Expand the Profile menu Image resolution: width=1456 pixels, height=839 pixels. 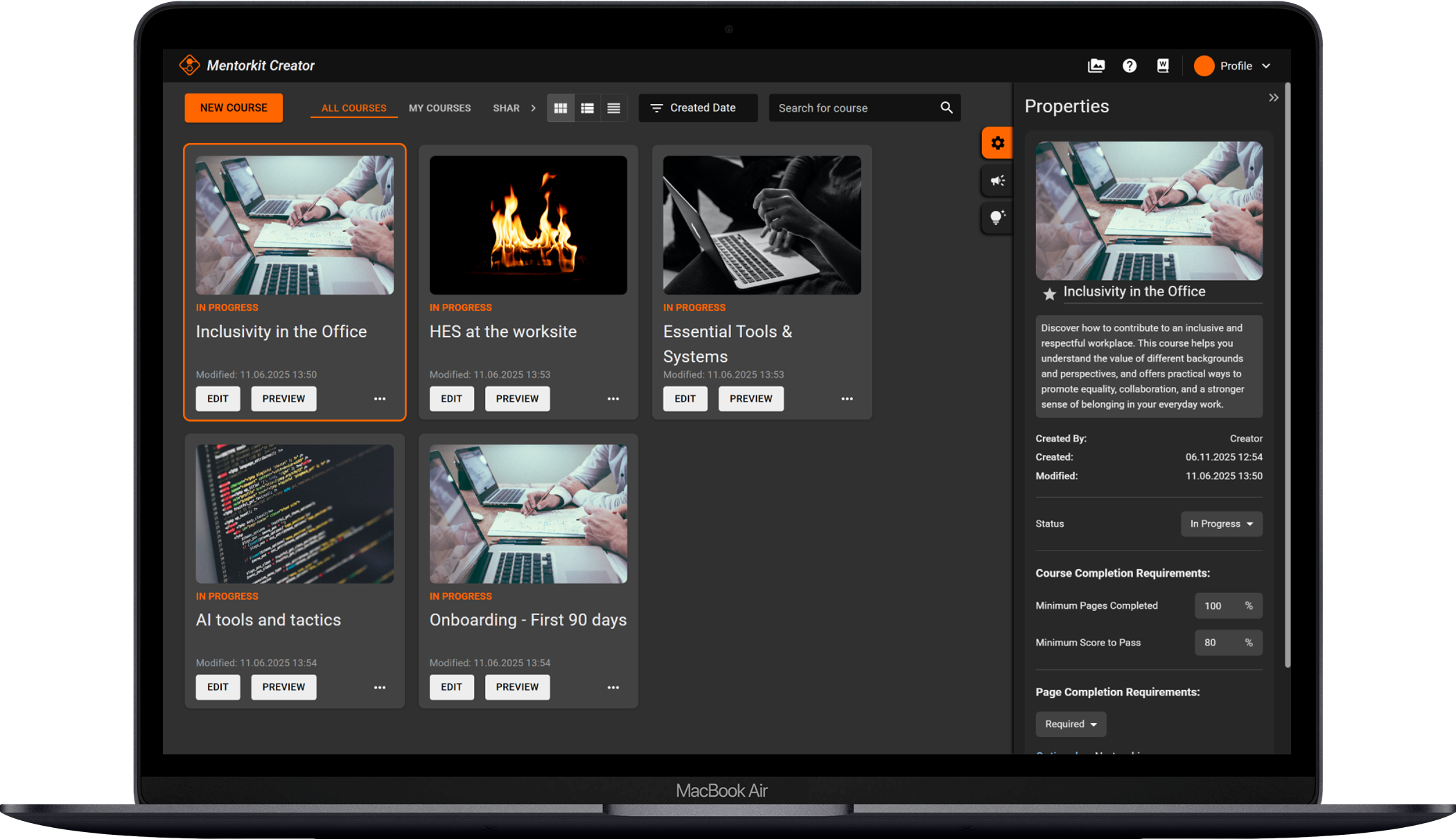point(1235,66)
